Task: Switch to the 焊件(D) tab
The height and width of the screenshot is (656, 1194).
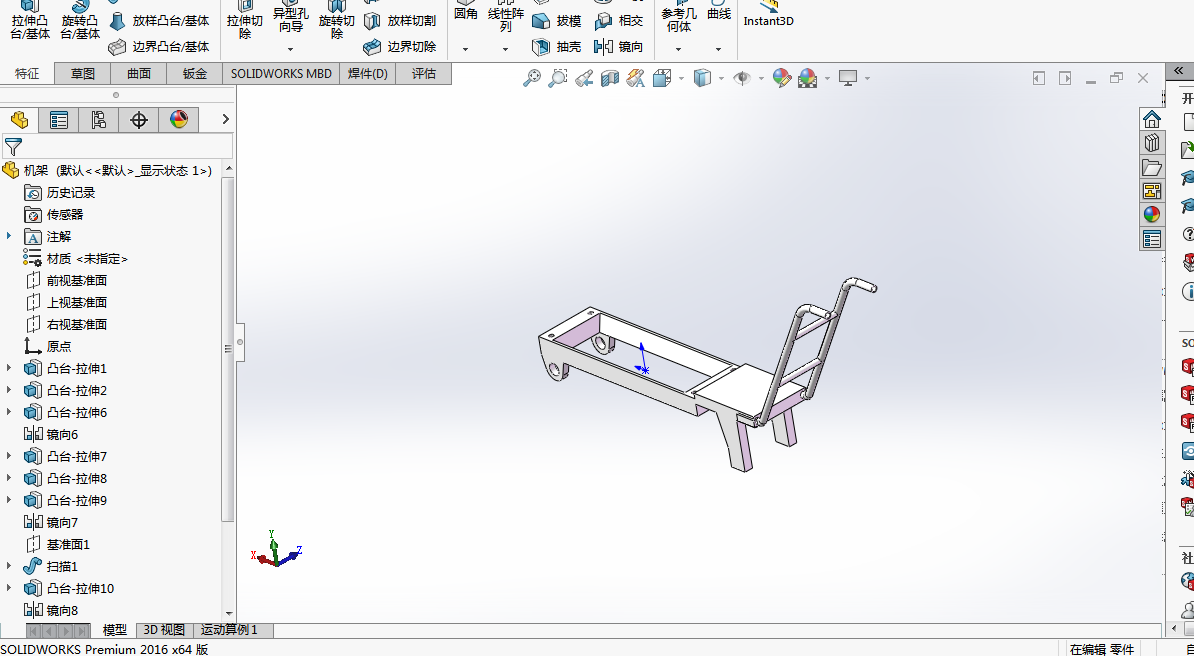Action: coord(368,73)
